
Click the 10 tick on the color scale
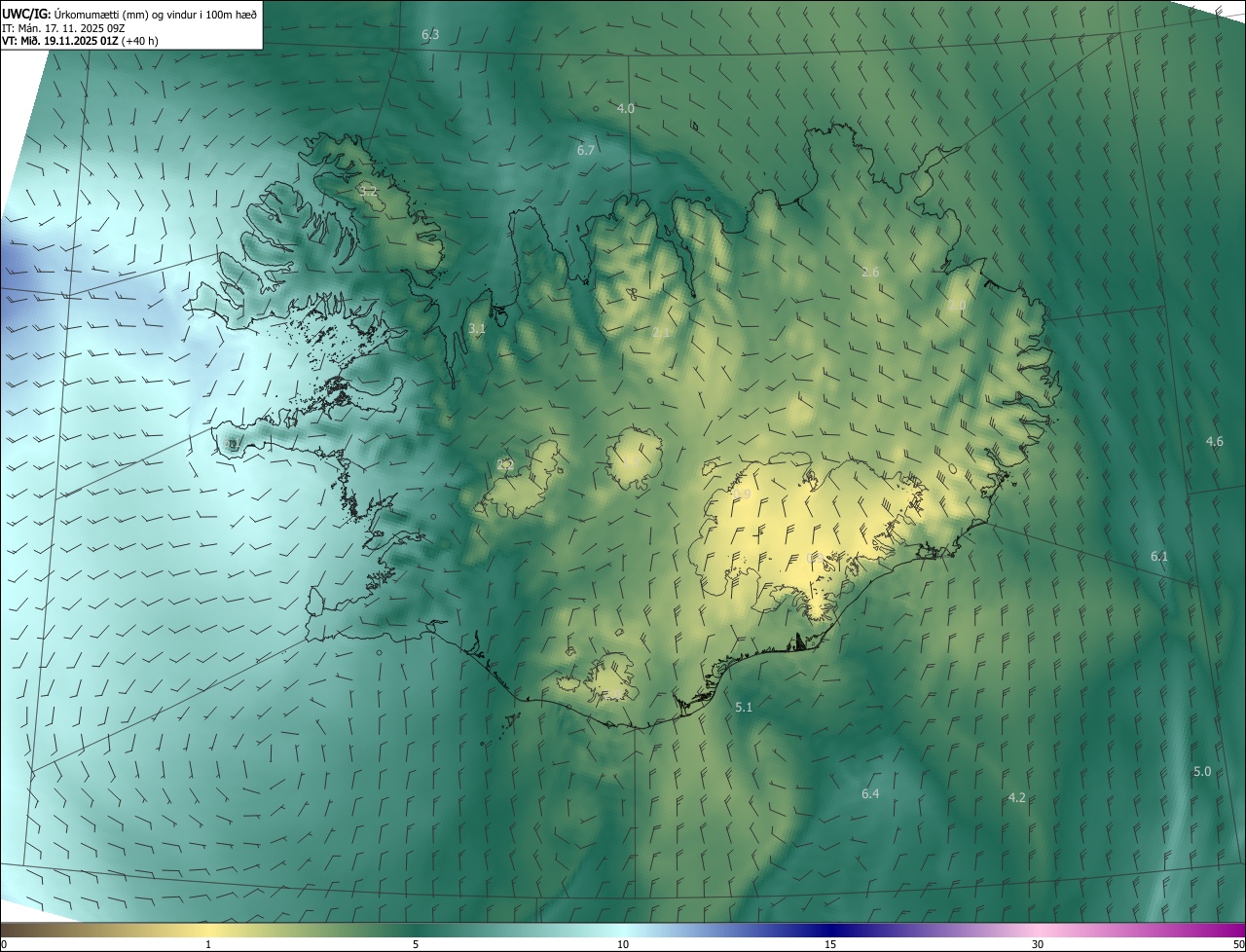[623, 945]
